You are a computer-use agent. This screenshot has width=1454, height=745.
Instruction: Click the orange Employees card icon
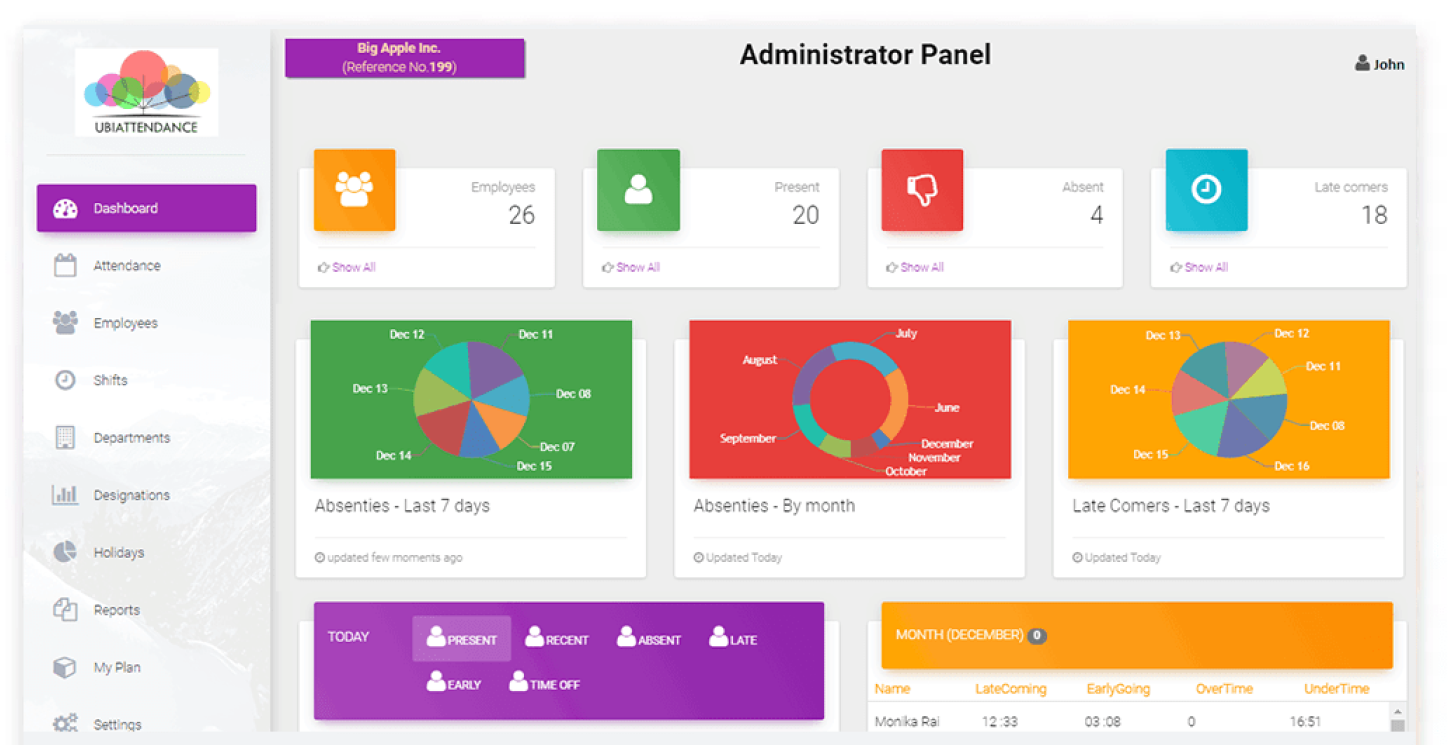[355, 190]
